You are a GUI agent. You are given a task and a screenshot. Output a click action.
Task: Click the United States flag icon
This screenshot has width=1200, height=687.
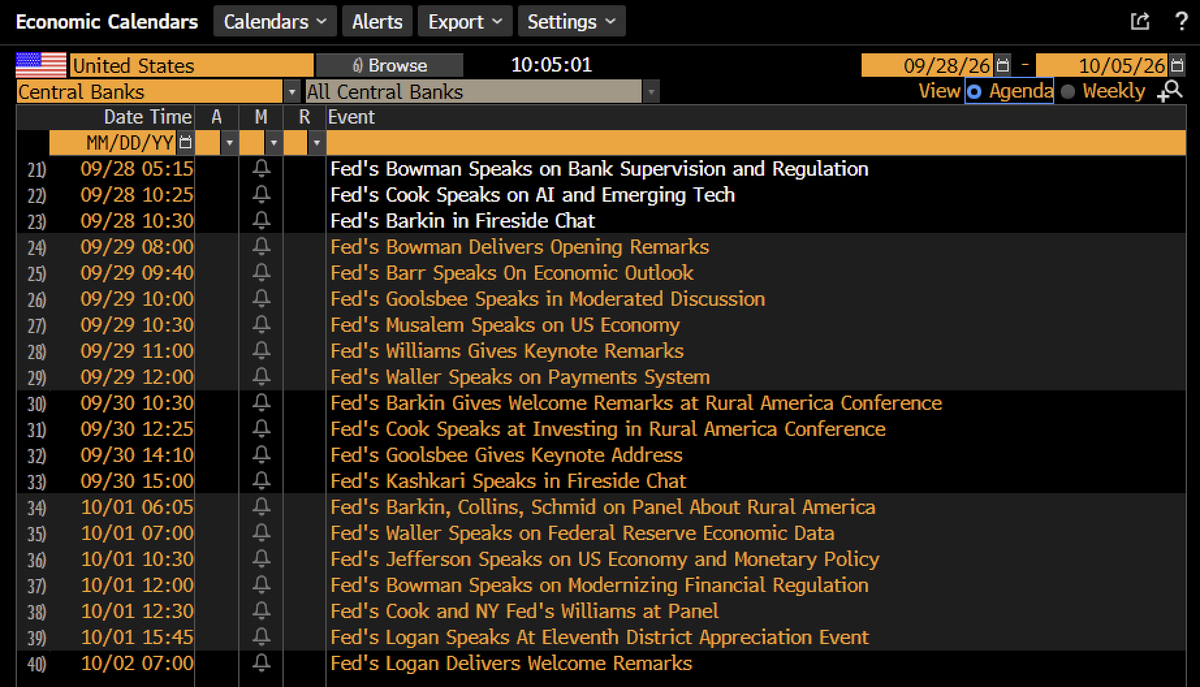(41, 66)
